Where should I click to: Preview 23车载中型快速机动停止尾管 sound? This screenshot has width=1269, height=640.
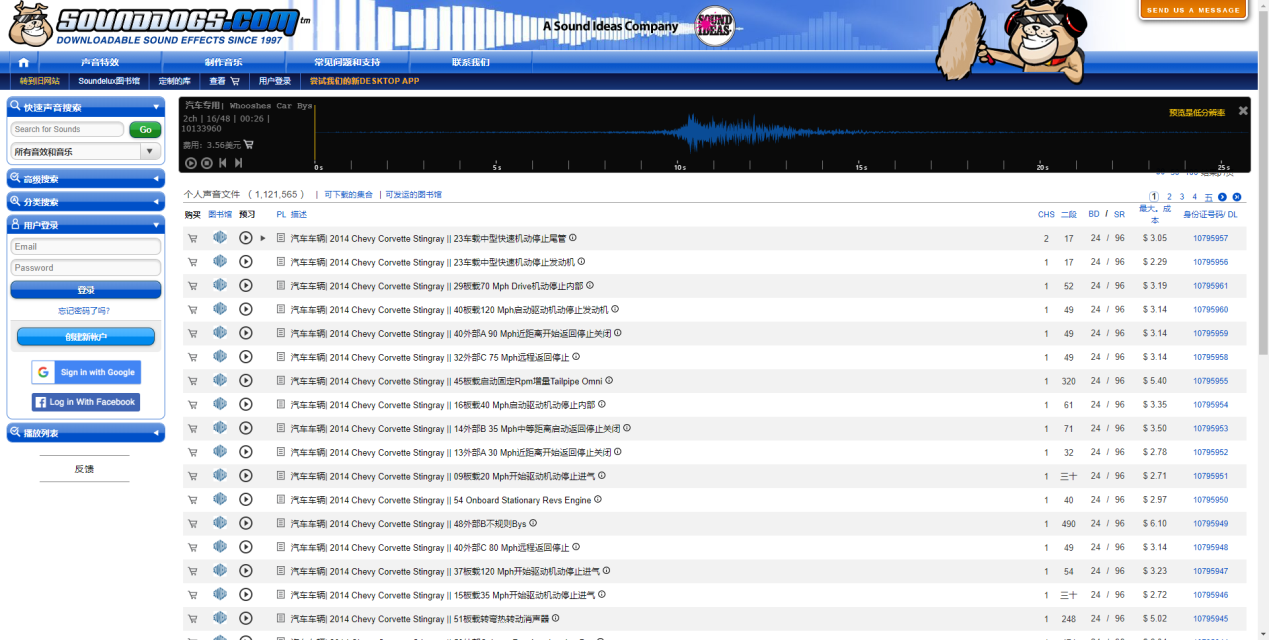click(x=246, y=238)
